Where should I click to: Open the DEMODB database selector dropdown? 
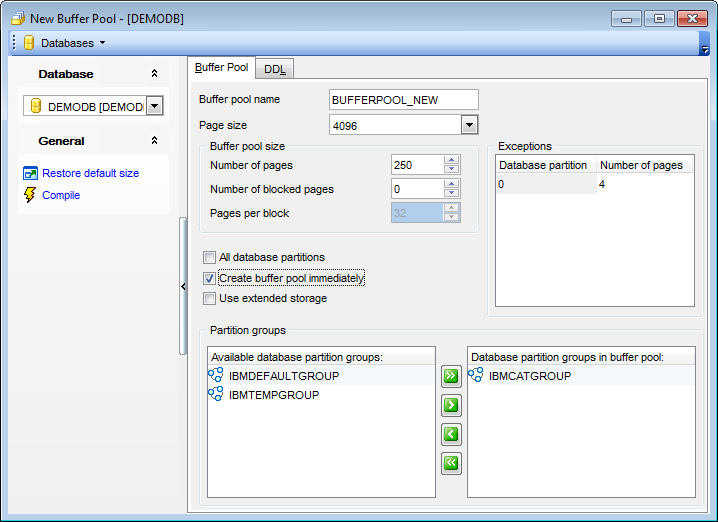coord(155,106)
